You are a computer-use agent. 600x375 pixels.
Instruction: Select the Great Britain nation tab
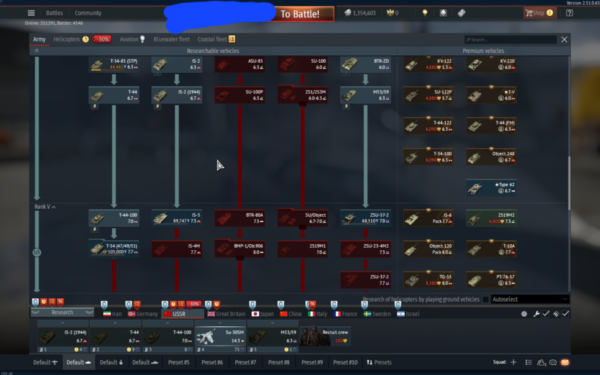click(x=226, y=314)
